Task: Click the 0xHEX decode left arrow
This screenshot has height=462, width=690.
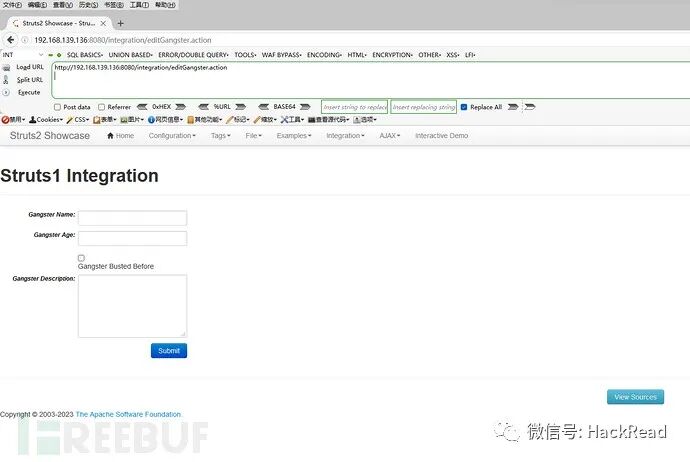Action: 142,107
